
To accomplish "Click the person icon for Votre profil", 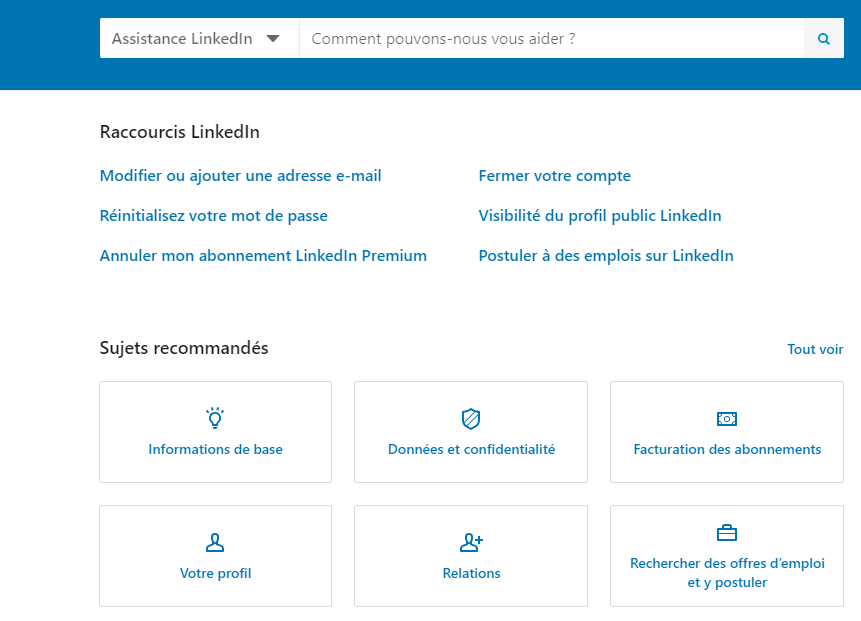I will pyautogui.click(x=215, y=542).
